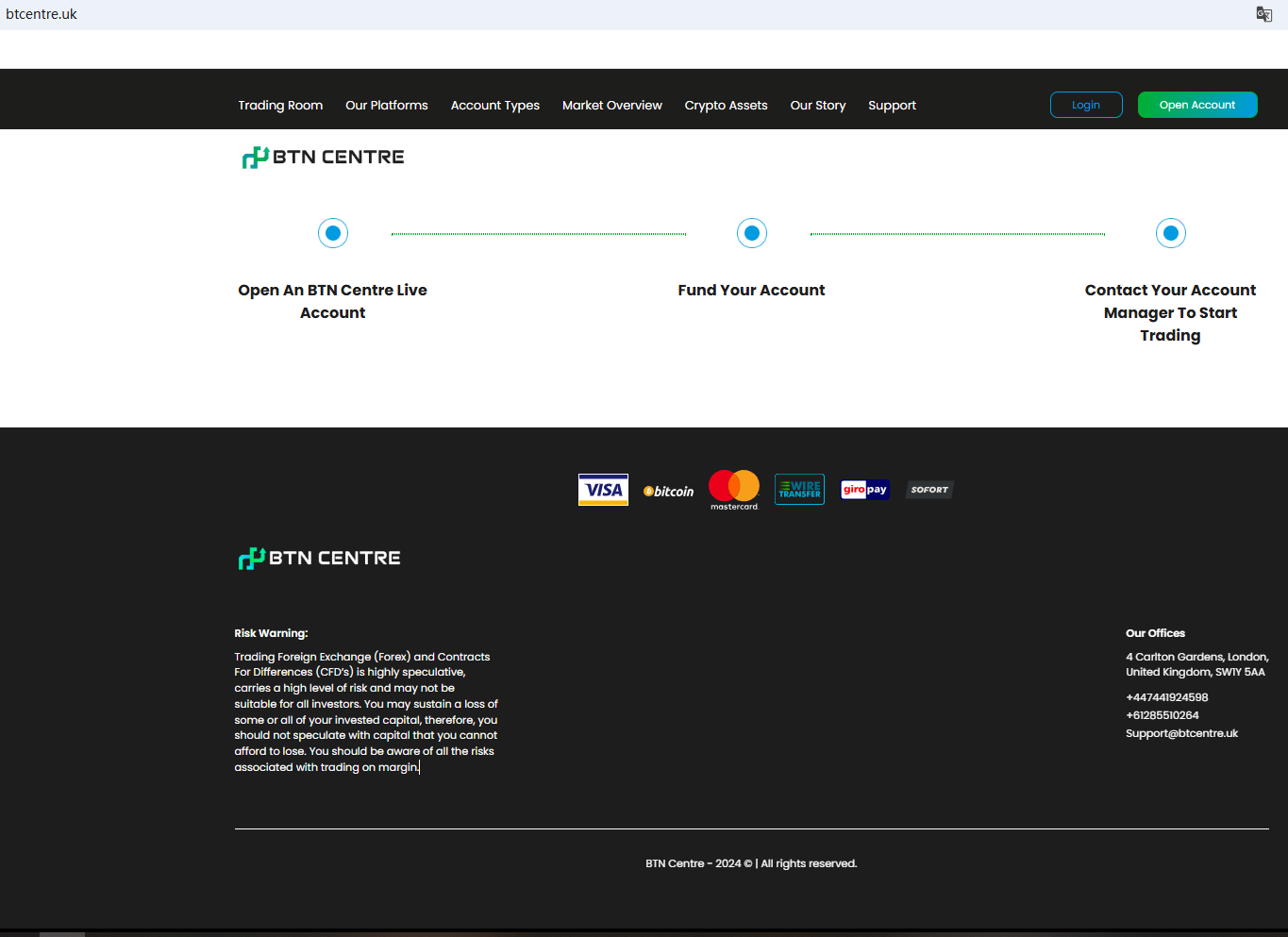Click the BTN Centre footer logo

tap(319, 559)
